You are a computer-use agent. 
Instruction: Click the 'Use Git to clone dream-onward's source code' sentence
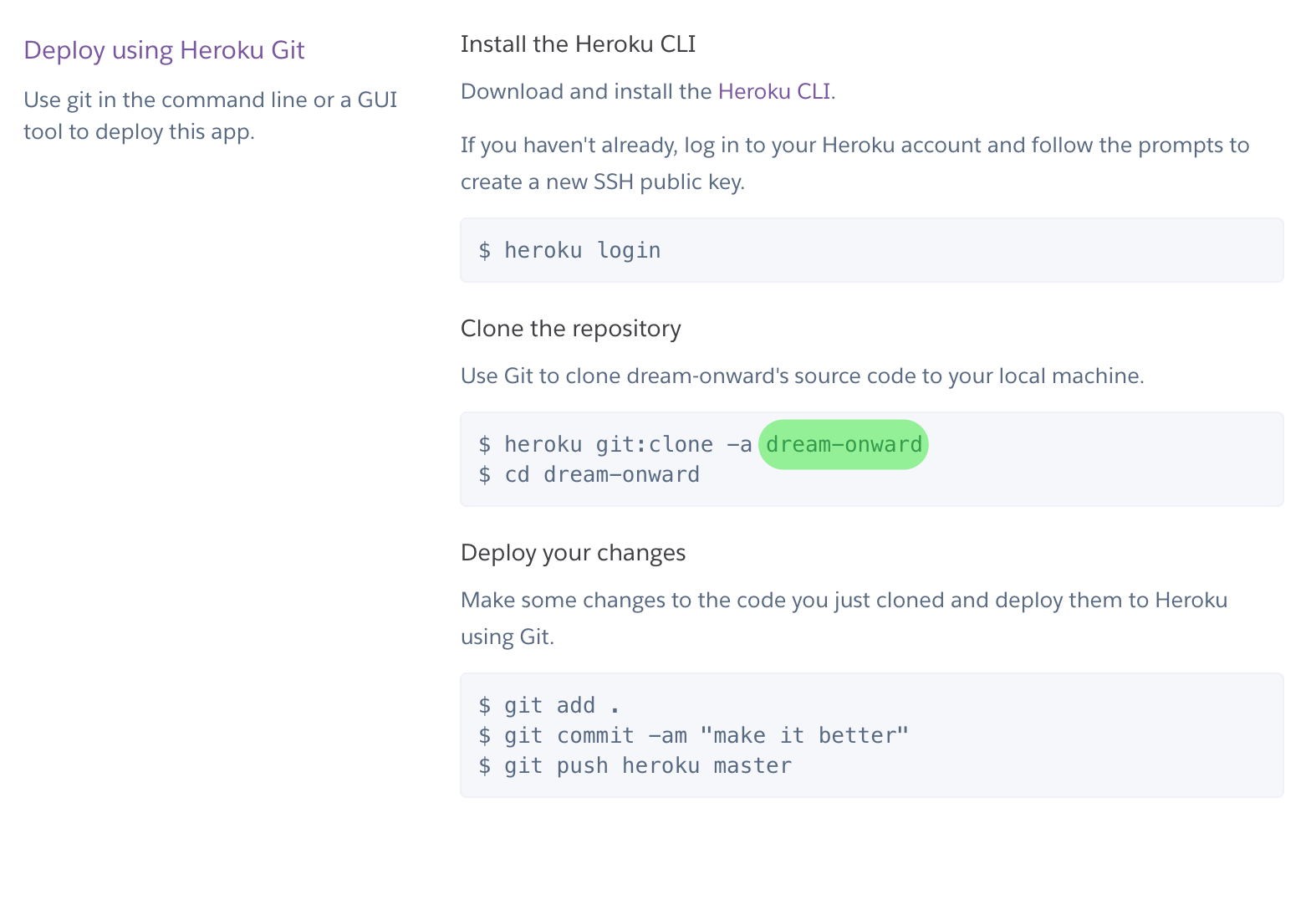802,376
